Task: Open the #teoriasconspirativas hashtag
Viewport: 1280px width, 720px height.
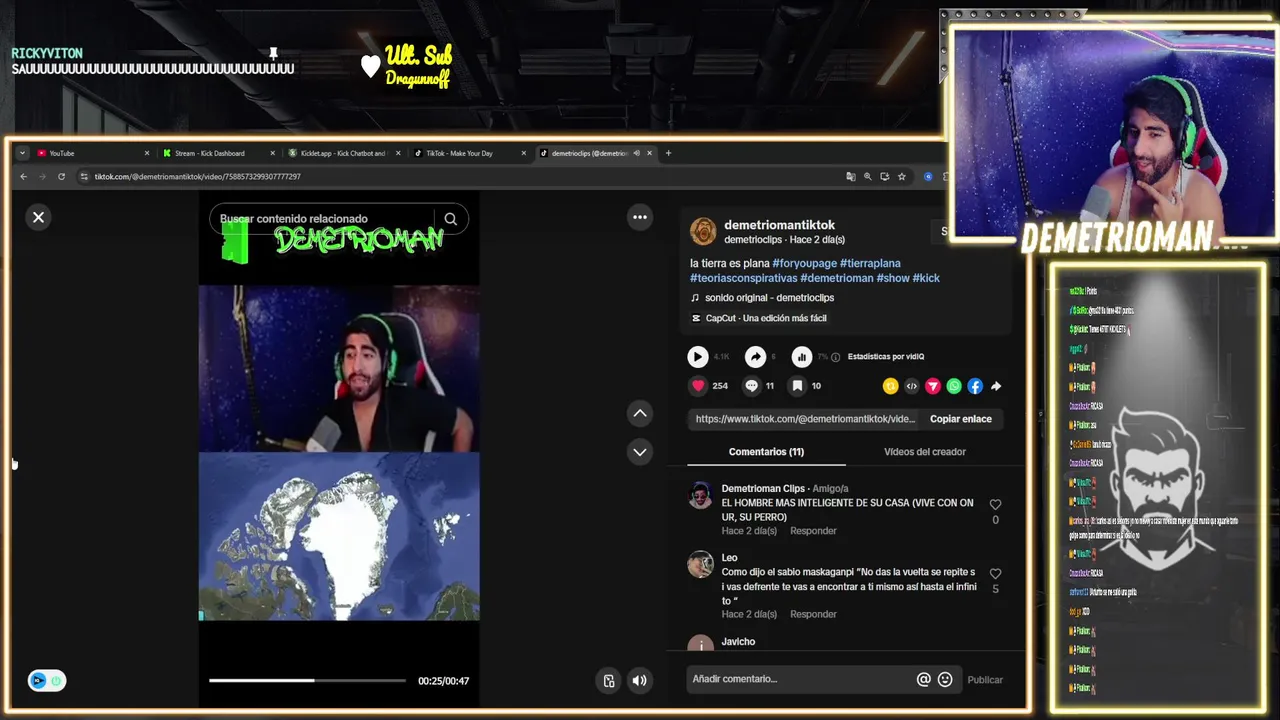Action: 743,278
